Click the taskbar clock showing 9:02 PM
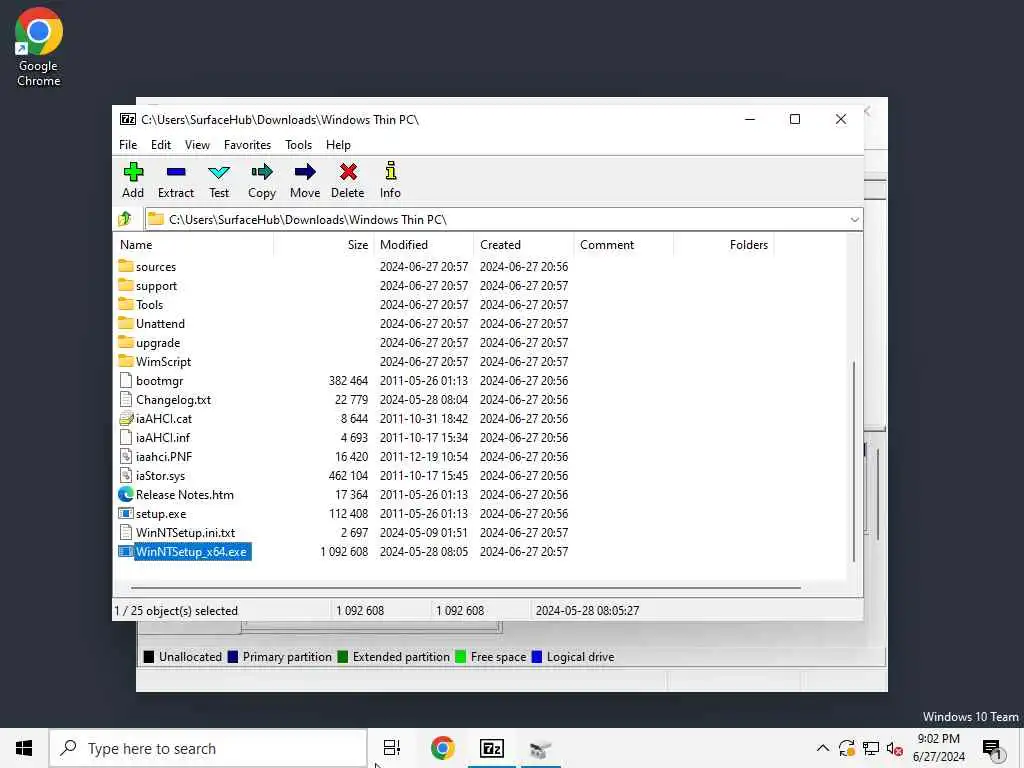1024x768 pixels. pos(938,748)
